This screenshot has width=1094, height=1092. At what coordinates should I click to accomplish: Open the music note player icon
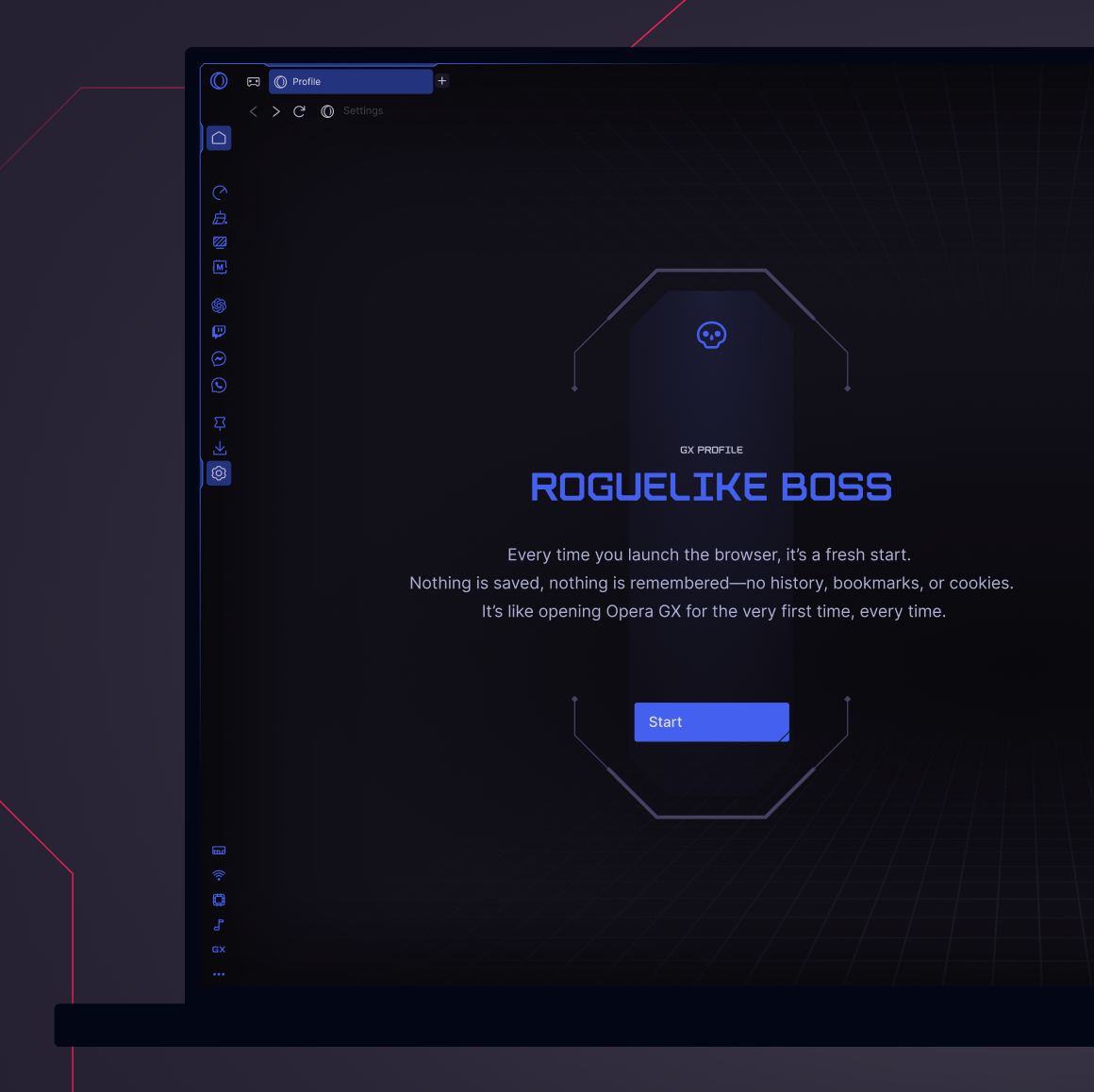219,925
